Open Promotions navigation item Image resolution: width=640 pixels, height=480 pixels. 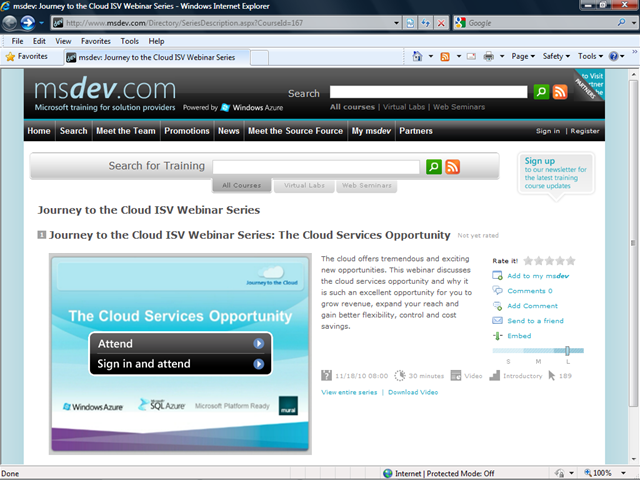pyautogui.click(x=187, y=131)
